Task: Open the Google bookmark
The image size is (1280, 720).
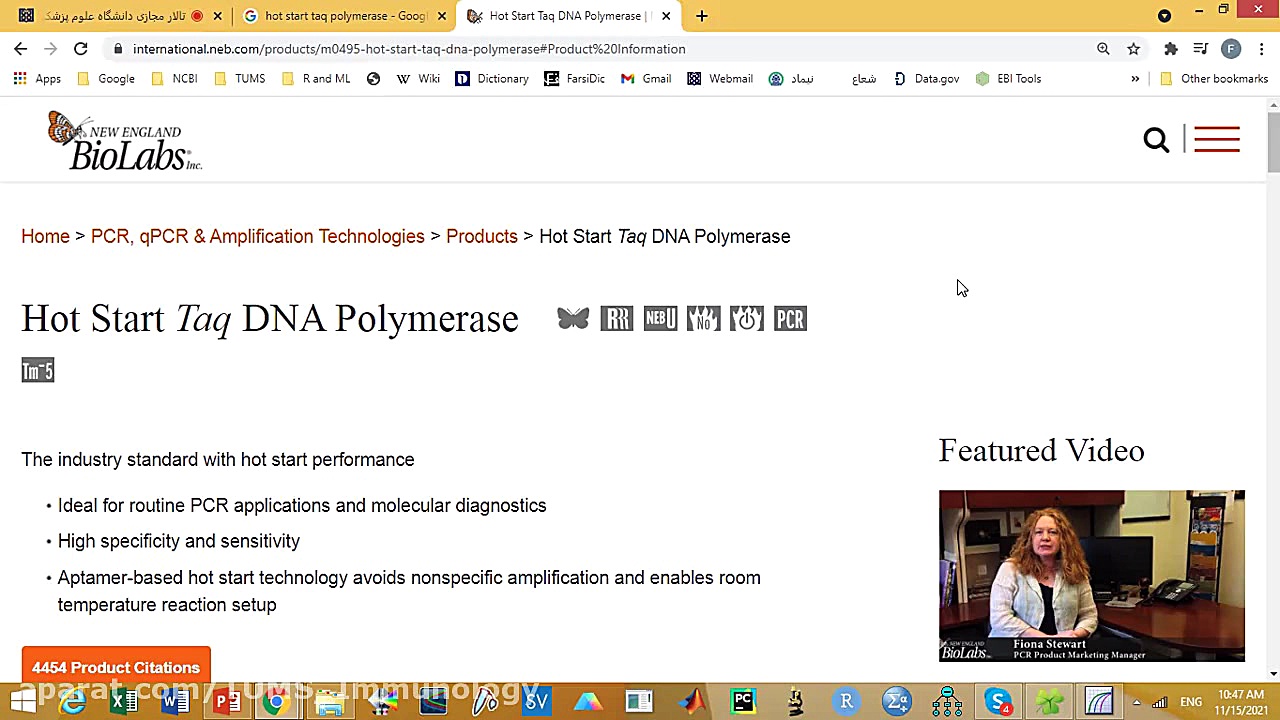Action: click(x=105, y=78)
